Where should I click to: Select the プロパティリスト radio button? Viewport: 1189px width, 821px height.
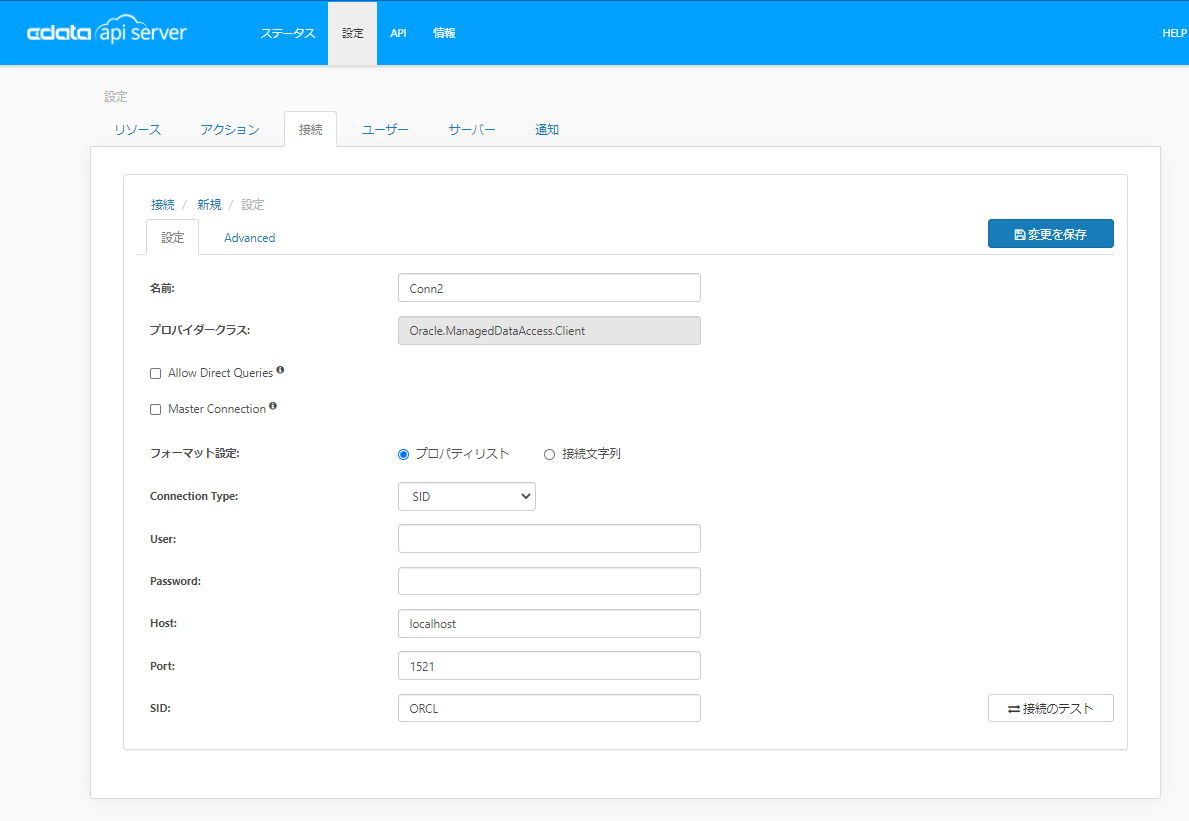point(404,454)
